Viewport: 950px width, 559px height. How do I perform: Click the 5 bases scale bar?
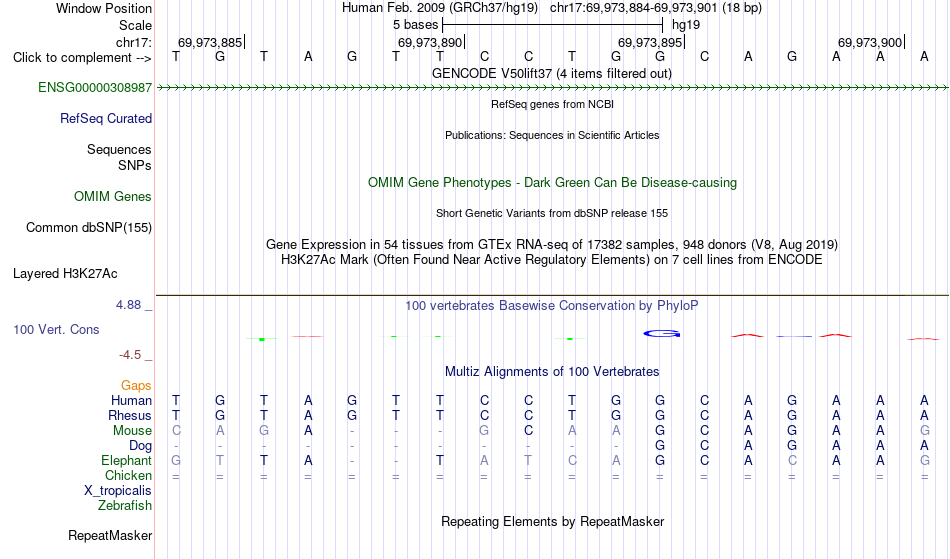point(553,25)
